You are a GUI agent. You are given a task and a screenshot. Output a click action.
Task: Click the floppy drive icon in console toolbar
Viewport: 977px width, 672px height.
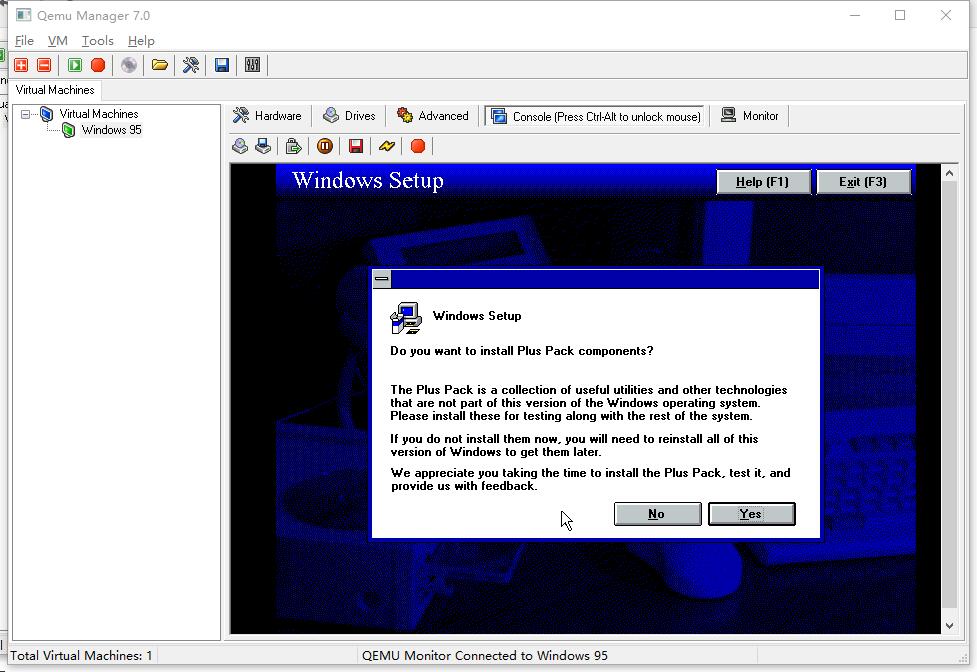tap(263, 146)
